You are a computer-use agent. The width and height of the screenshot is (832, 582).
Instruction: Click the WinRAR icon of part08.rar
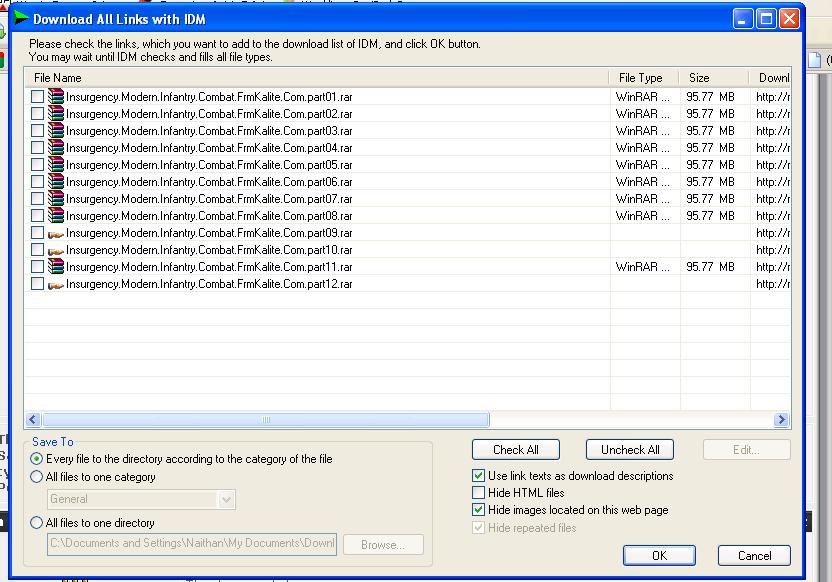click(x=56, y=215)
